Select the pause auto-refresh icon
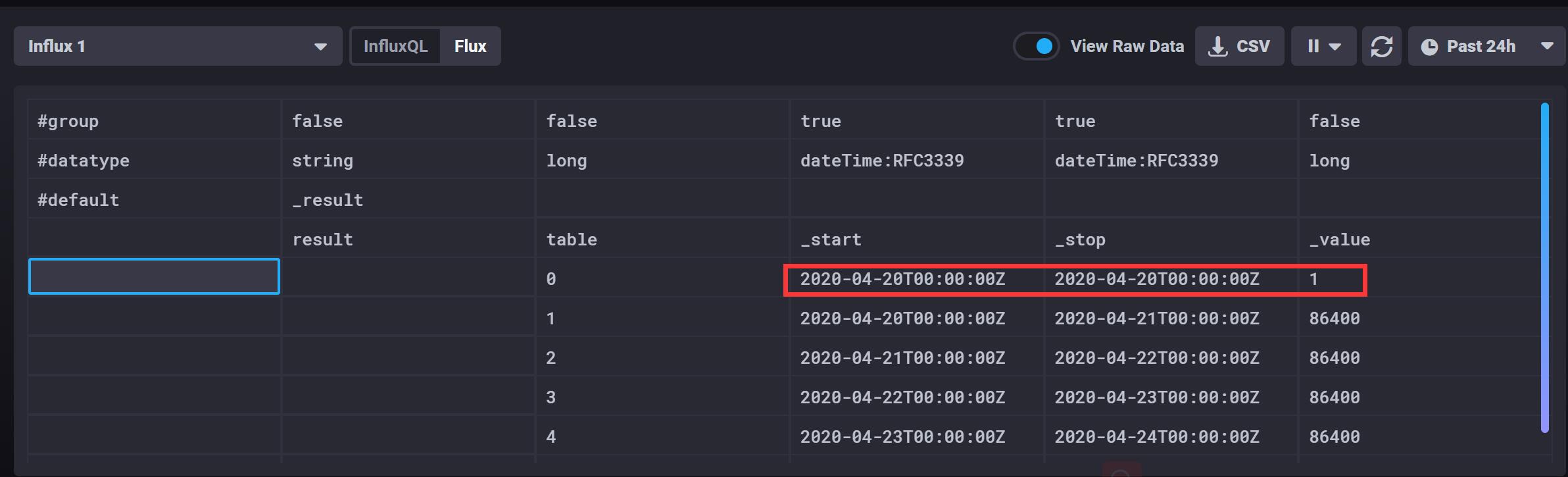 [x=1311, y=46]
